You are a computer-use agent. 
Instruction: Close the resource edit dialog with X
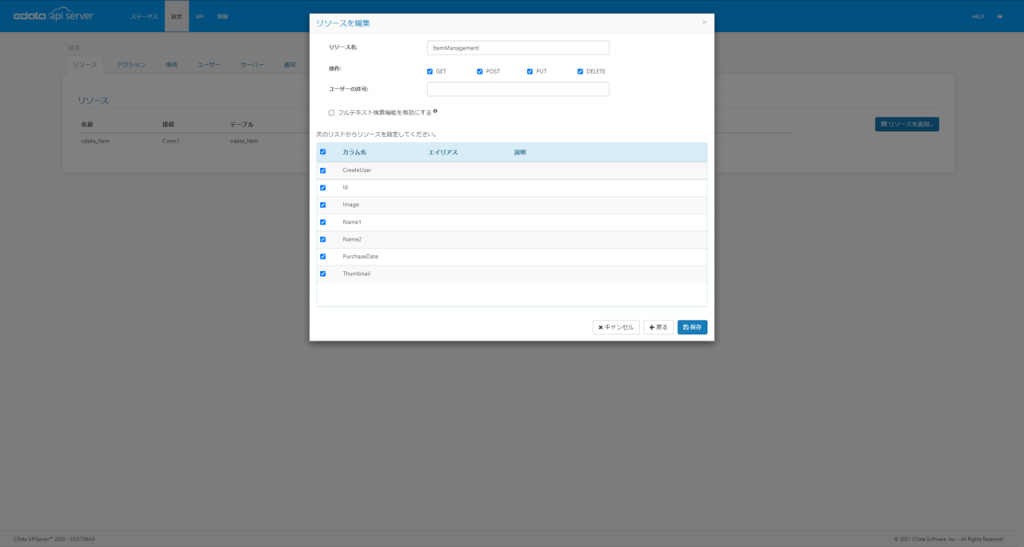click(x=704, y=21)
